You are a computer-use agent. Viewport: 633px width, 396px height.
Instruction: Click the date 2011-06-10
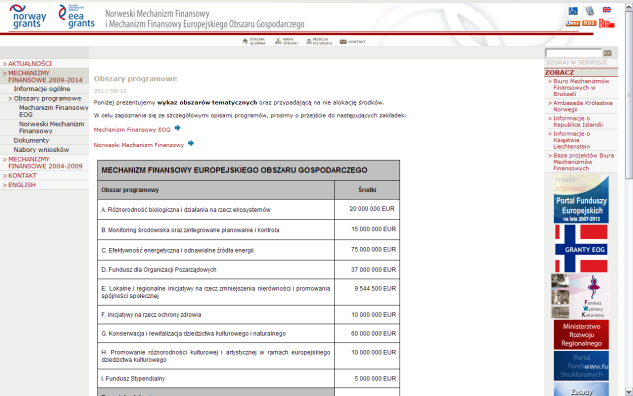pyautogui.click(x=110, y=91)
